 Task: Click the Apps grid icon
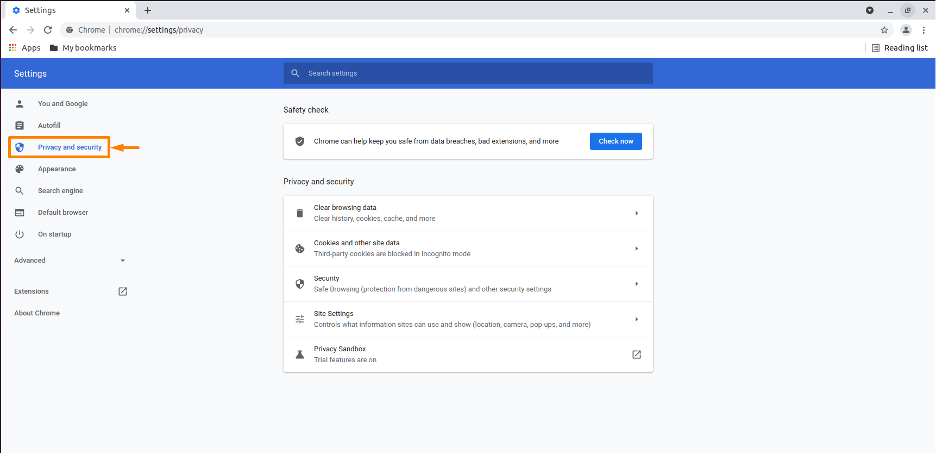tap(13, 48)
